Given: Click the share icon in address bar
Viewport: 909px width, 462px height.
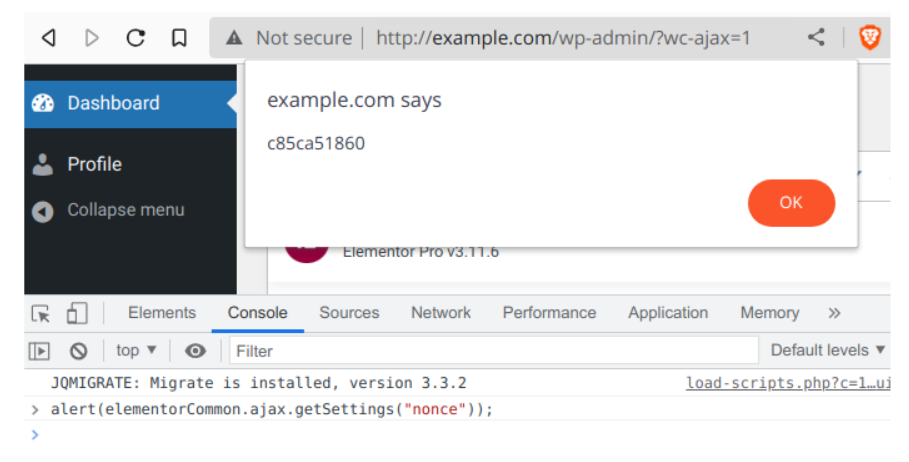Looking at the screenshot, I should [816, 38].
